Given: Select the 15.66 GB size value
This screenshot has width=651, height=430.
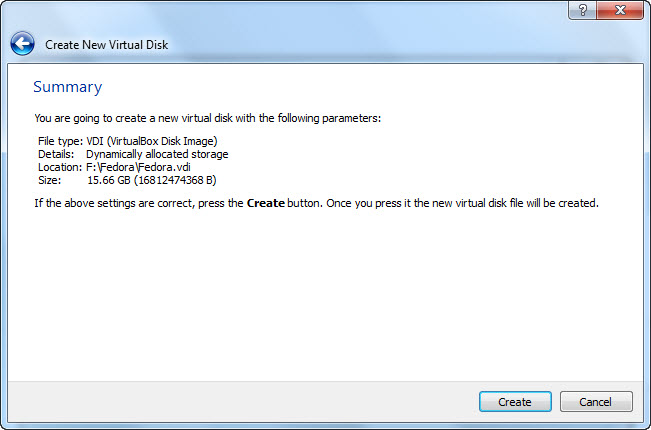Looking at the screenshot, I should pyautogui.click(x=109, y=180).
